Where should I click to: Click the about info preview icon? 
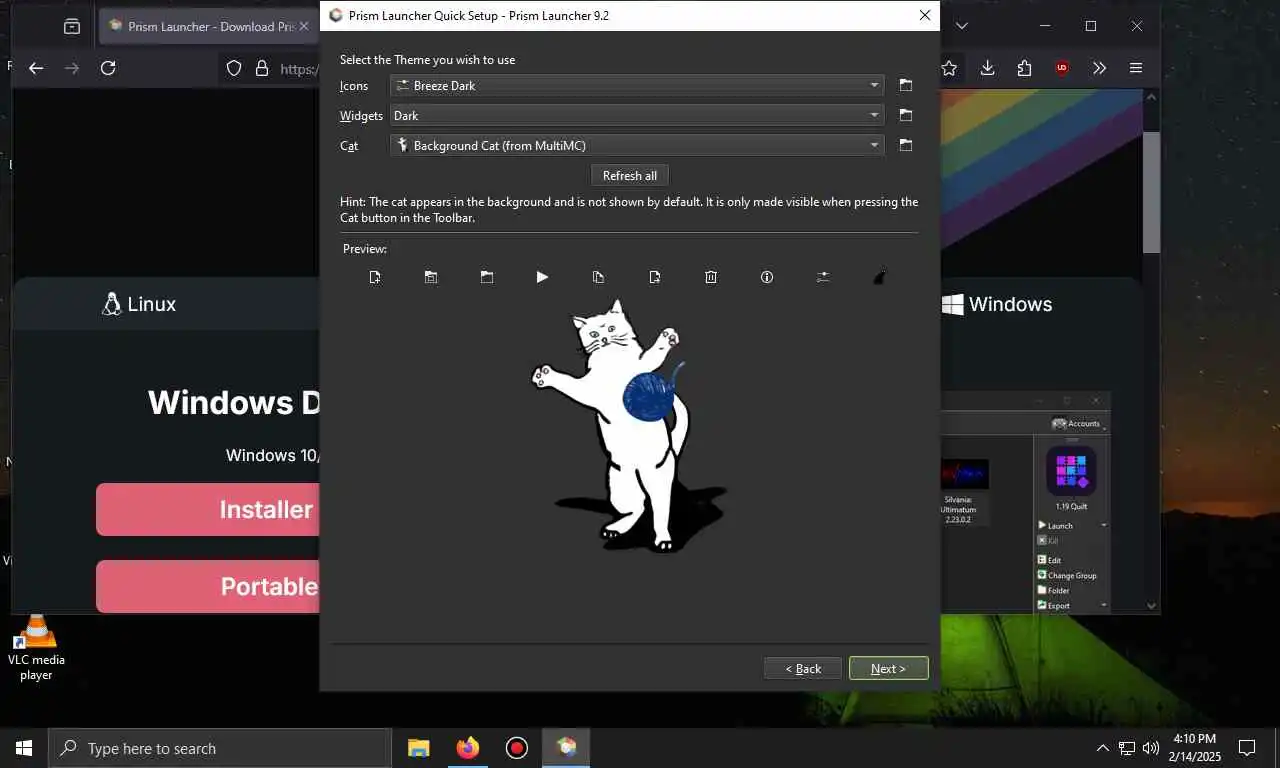point(767,277)
